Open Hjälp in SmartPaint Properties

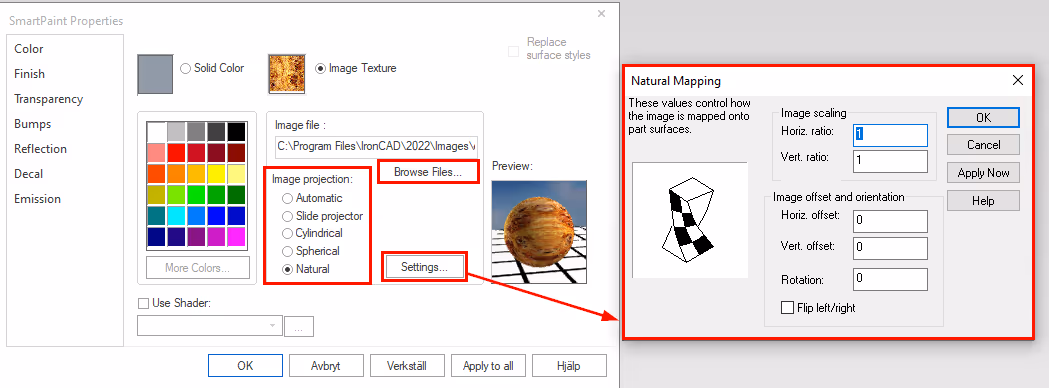click(569, 366)
